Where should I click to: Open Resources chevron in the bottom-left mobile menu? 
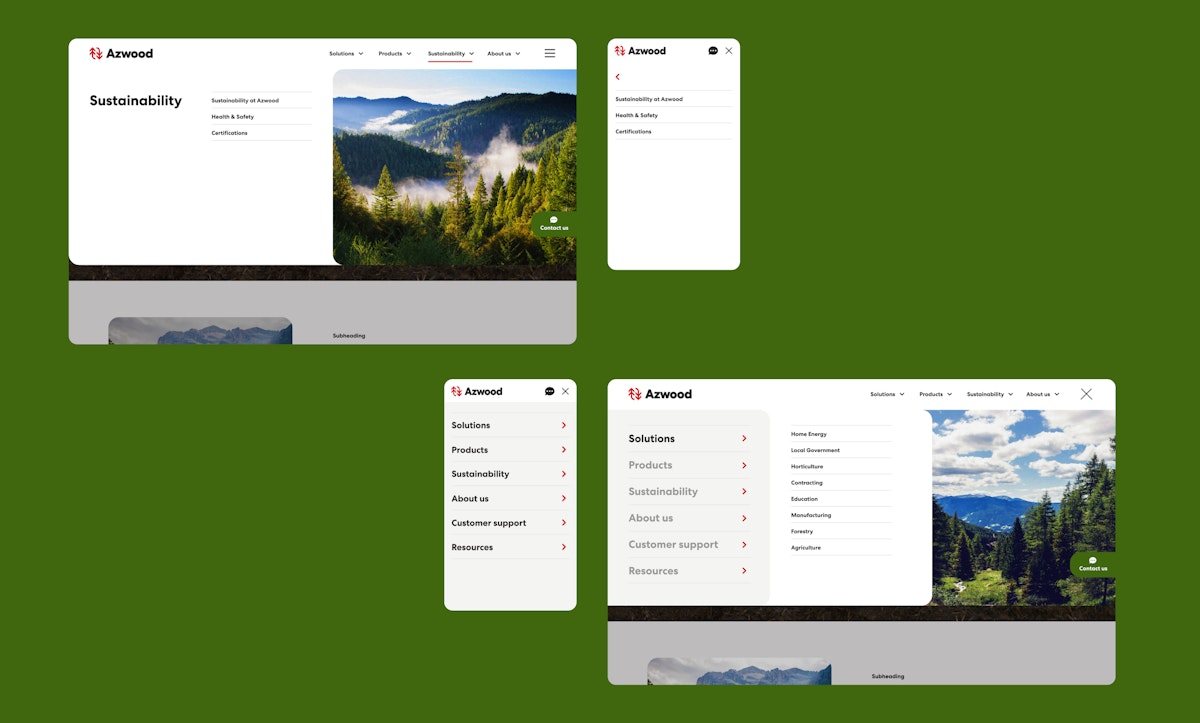coord(564,547)
